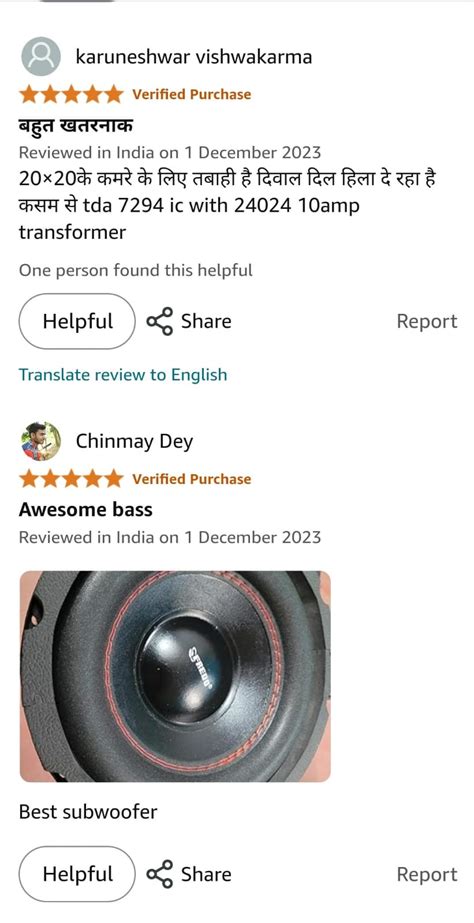Tap Verified Purchase label on Chinmay's review

pos(191,479)
